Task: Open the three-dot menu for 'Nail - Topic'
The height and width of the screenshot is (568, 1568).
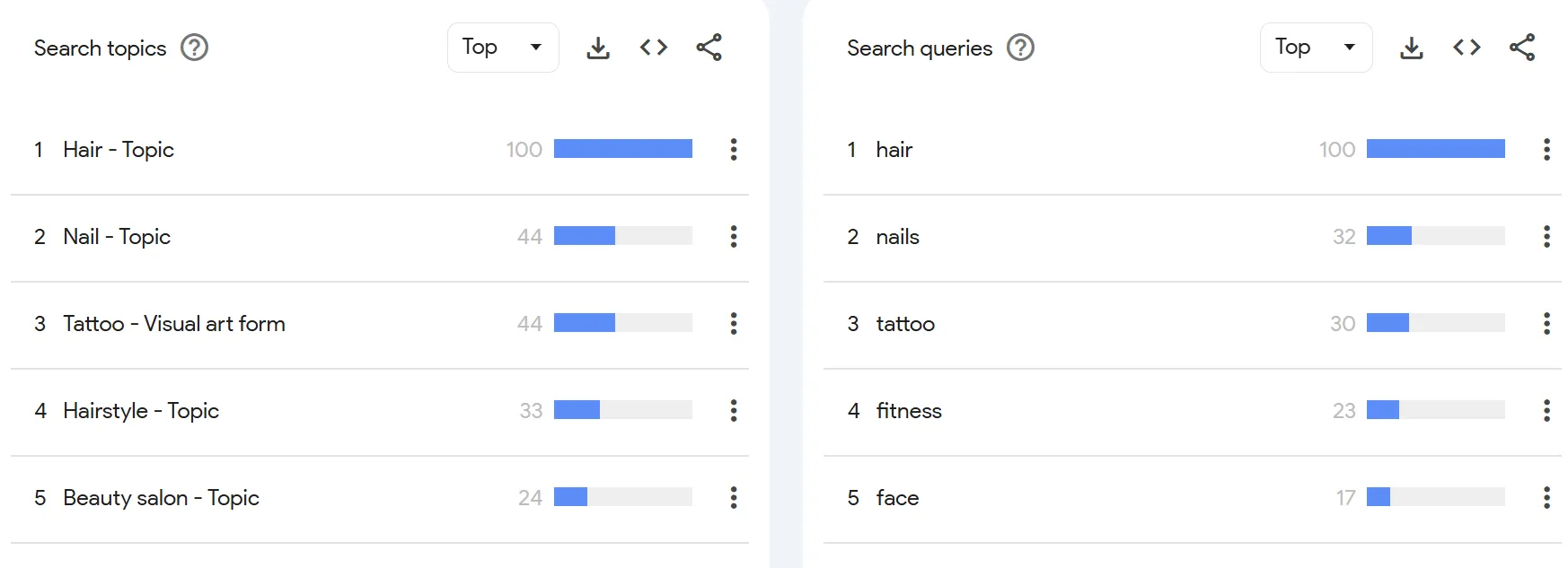Action: coord(734,236)
